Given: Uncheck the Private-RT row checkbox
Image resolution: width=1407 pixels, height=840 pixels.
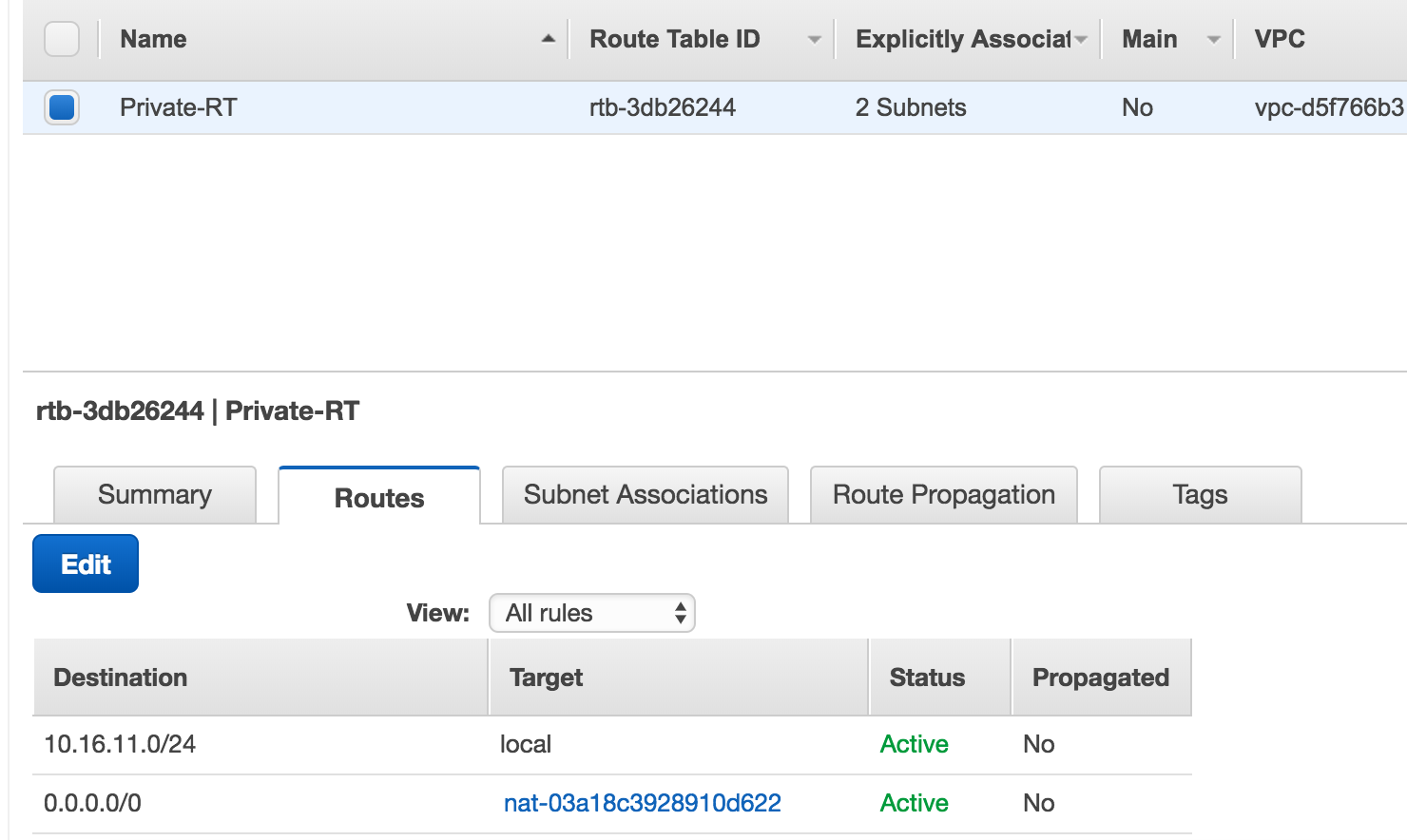Looking at the screenshot, I should pos(62,107).
